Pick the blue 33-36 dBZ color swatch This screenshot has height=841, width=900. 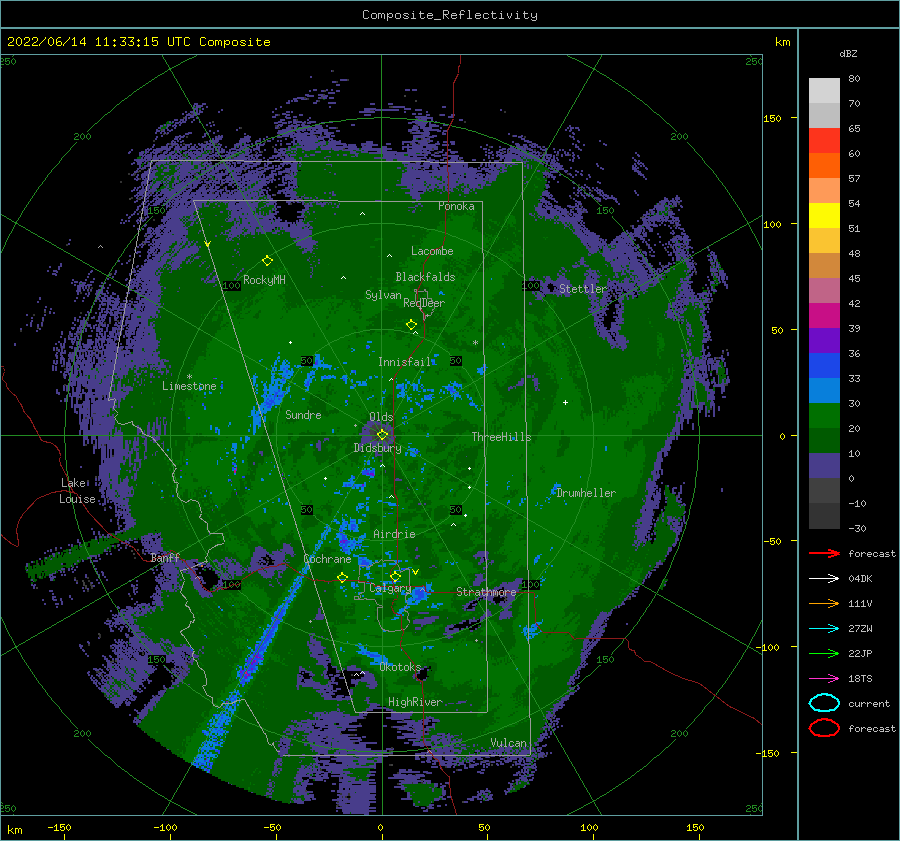824,365
